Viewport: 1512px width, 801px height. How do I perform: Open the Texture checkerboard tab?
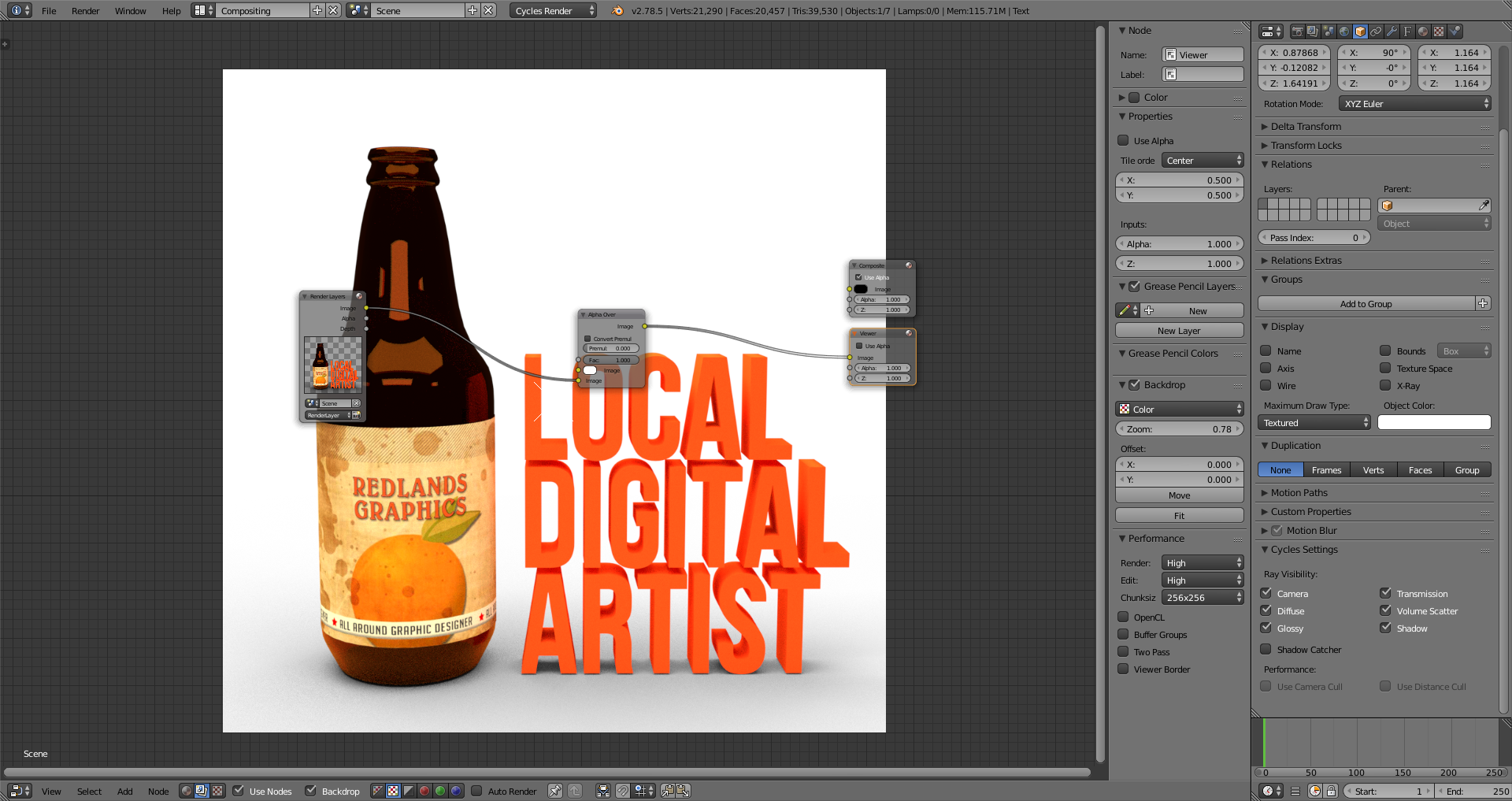(x=1439, y=32)
